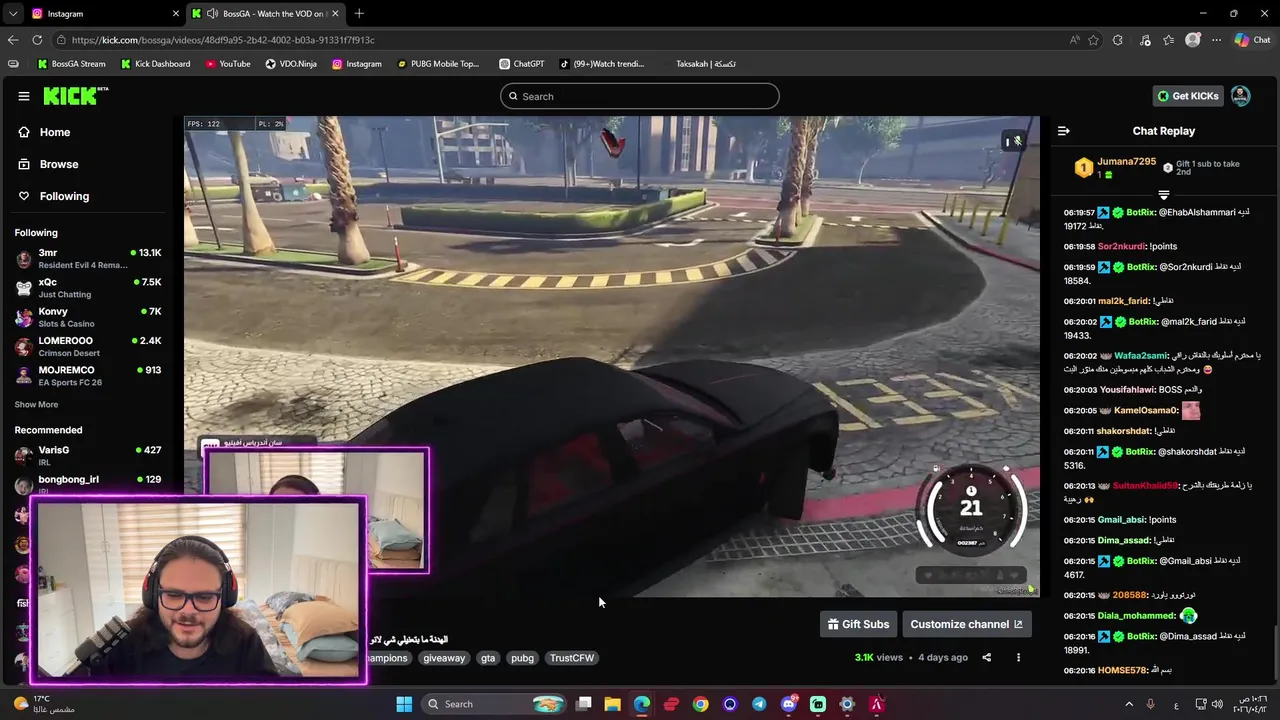1280x720 pixels.
Task: Open File Explorer from taskbar
Action: pos(613,704)
